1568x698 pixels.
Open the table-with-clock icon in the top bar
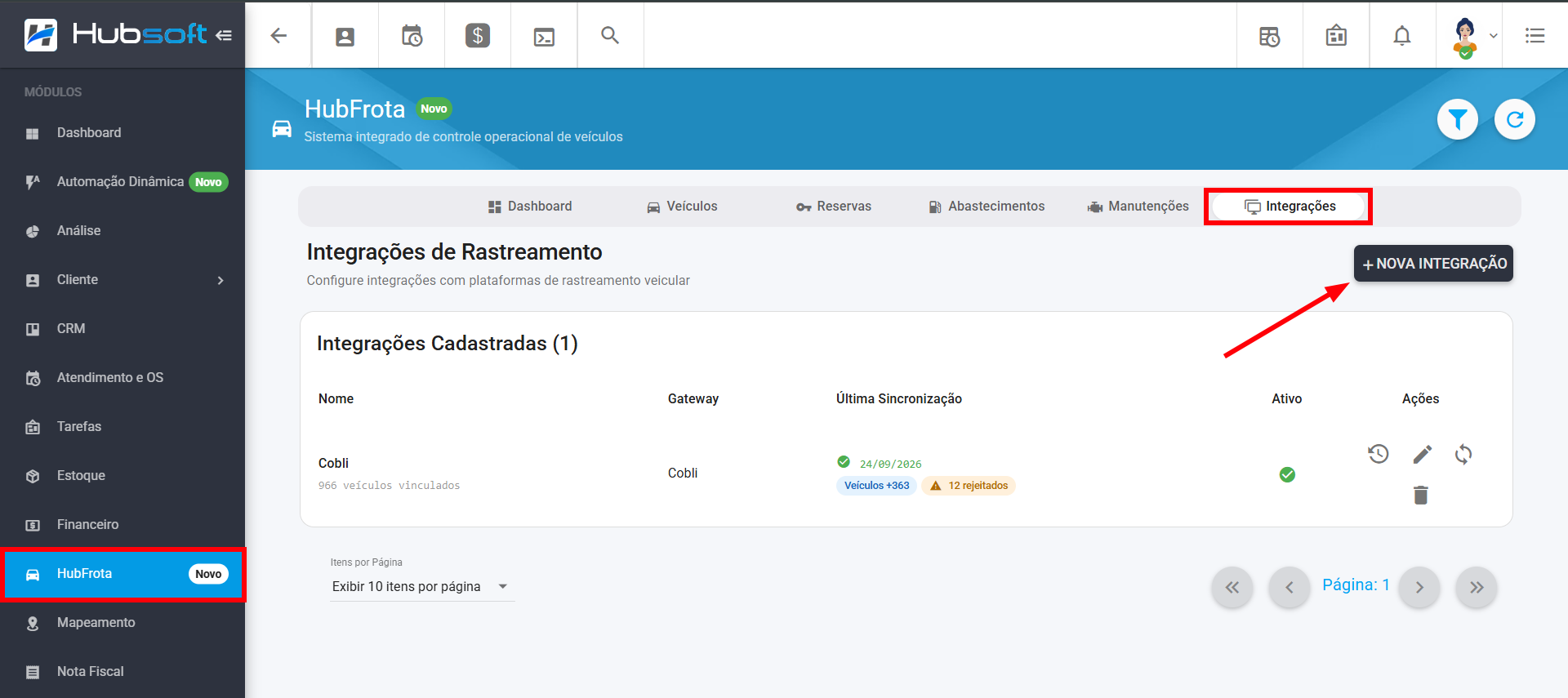point(1270,36)
